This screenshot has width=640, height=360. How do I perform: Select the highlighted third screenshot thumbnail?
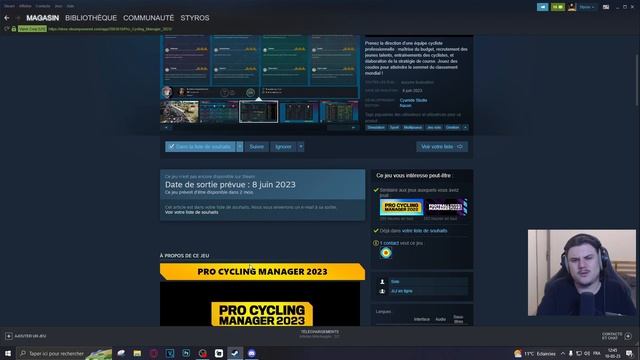pyautogui.click(x=258, y=111)
